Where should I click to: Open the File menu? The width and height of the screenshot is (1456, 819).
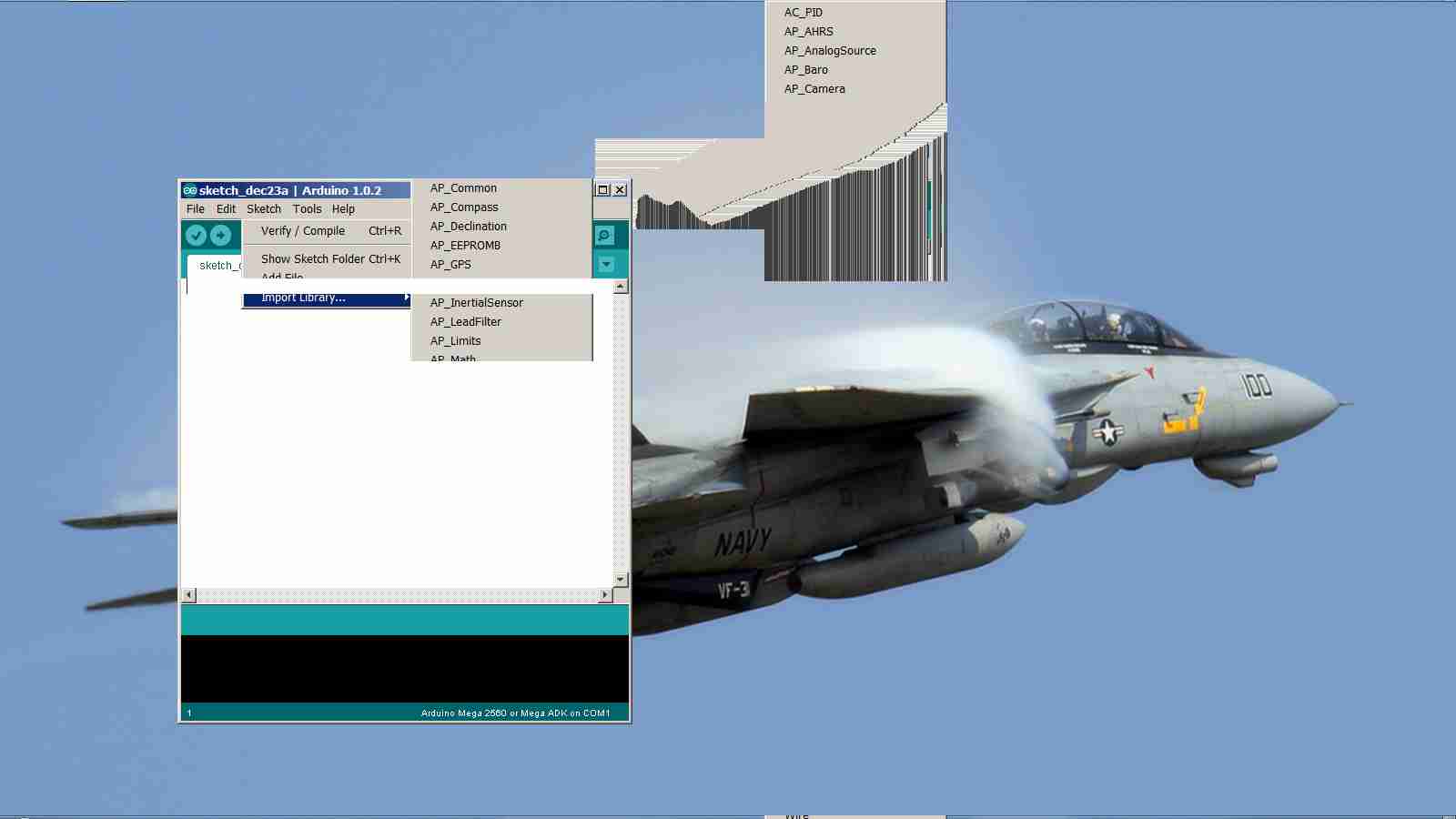(196, 209)
